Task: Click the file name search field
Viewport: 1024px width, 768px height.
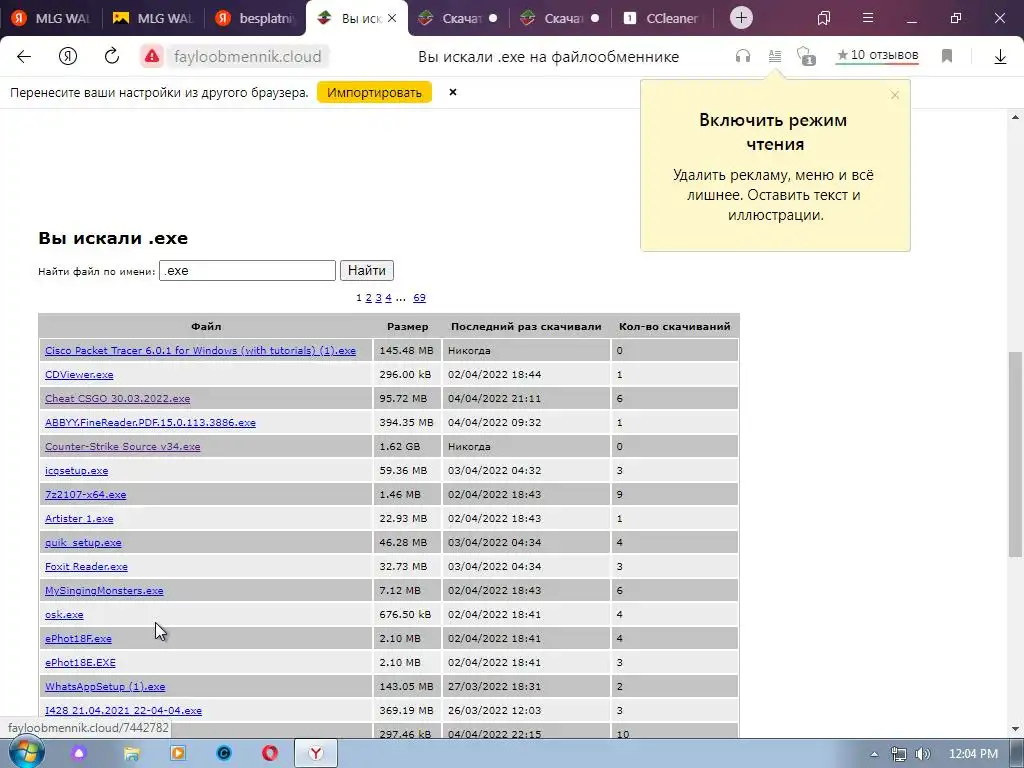Action: point(248,270)
